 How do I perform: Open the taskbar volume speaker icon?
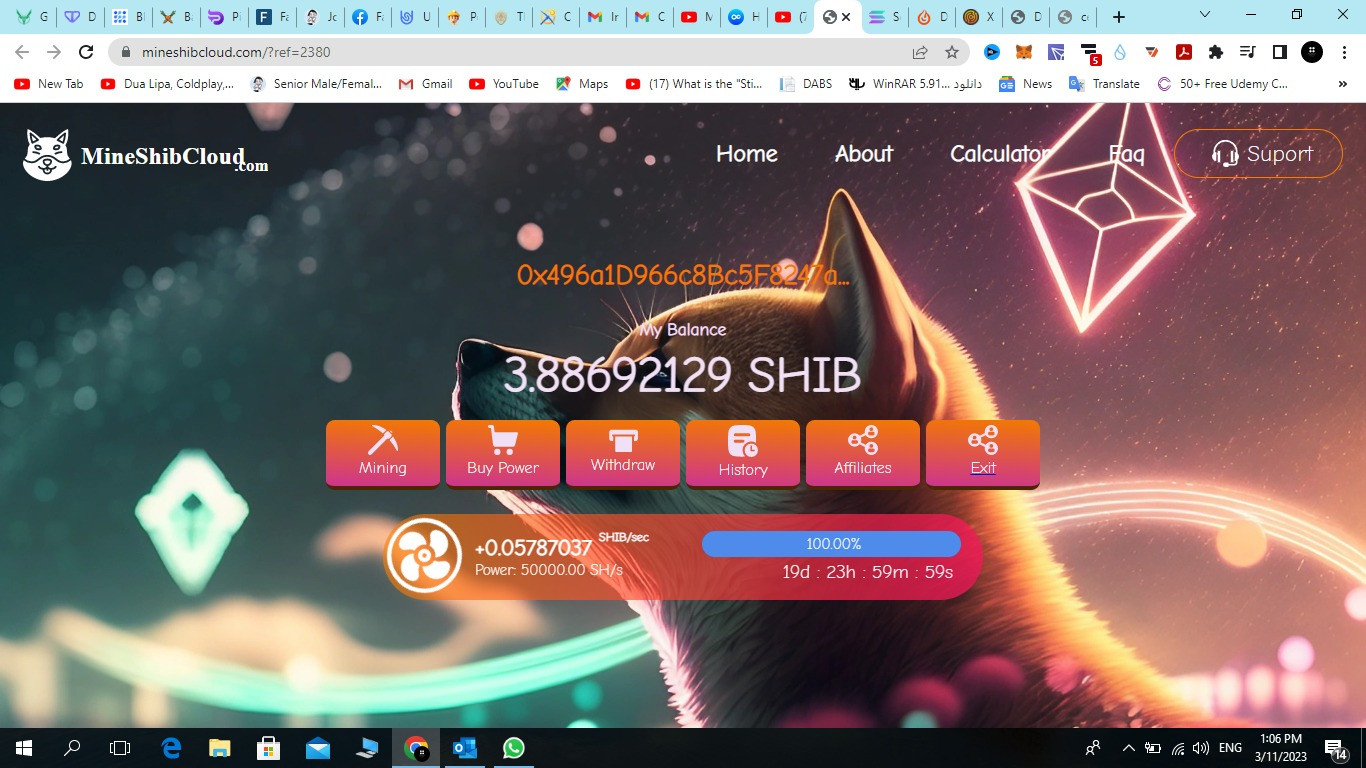click(x=1201, y=747)
